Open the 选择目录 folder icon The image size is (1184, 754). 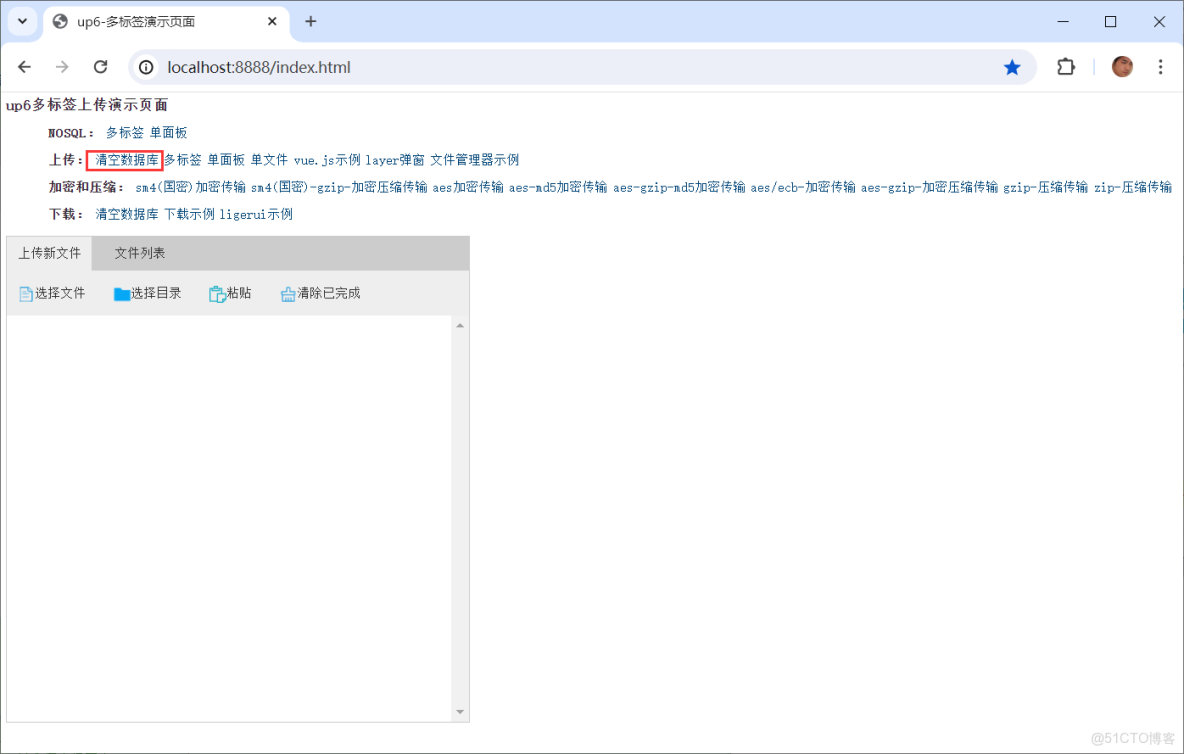click(x=121, y=292)
